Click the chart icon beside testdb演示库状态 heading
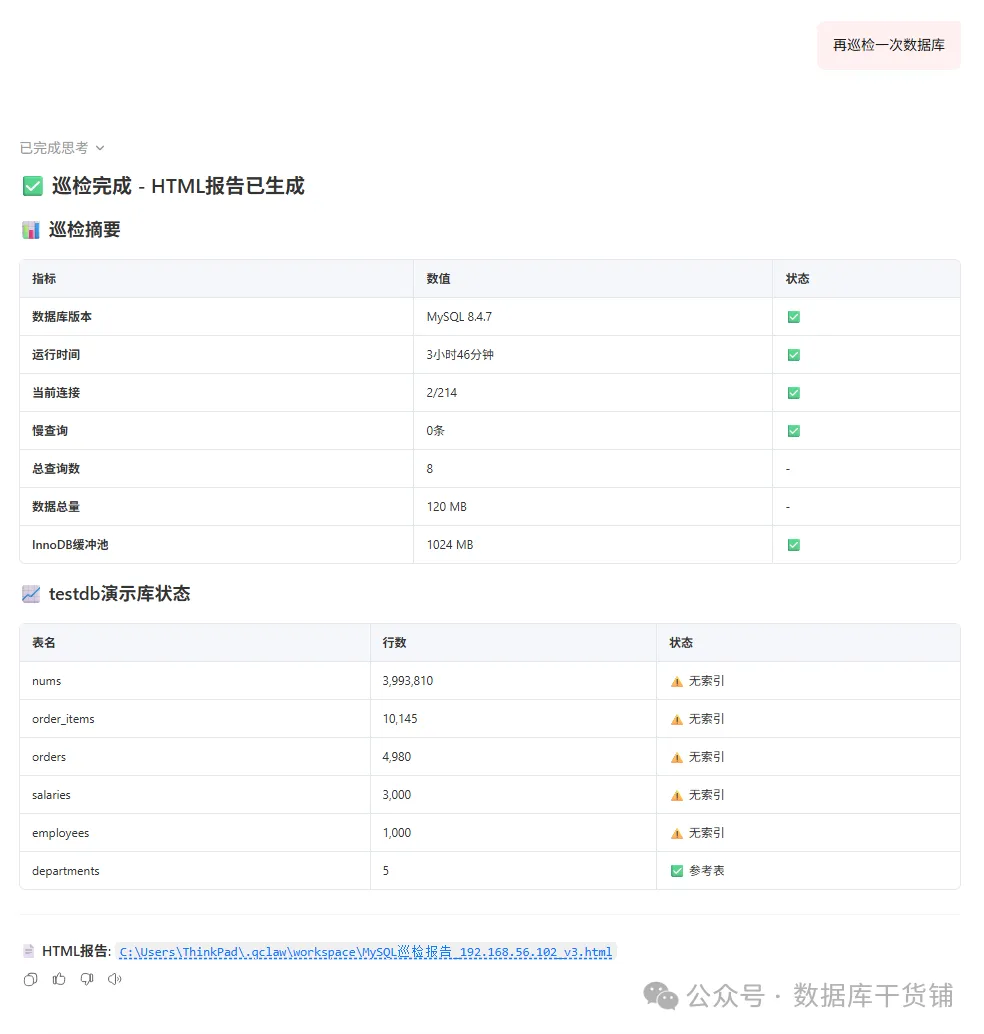Viewport: 984px width, 1034px height. click(30, 593)
